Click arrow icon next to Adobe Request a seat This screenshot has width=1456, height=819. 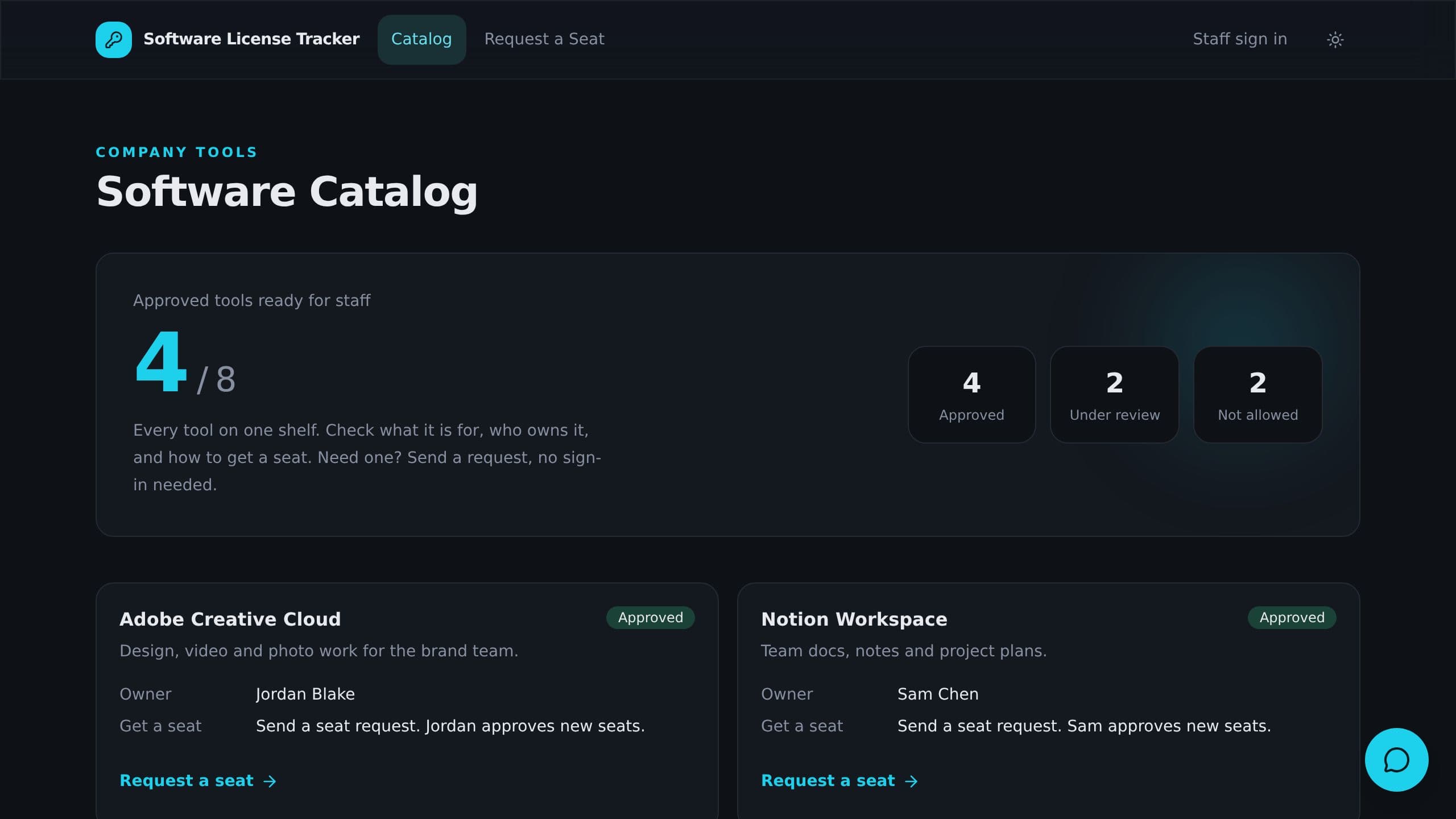(270, 781)
